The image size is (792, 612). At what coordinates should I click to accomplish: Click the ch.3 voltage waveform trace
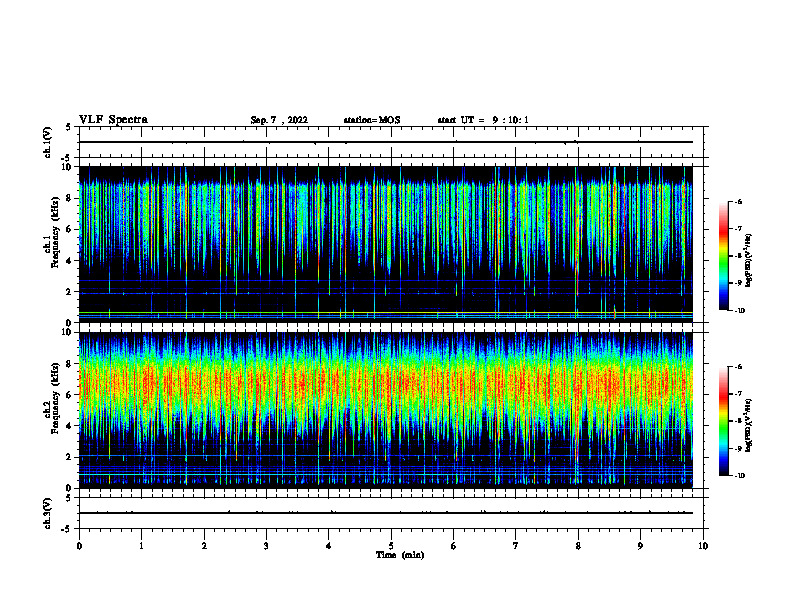[x=386, y=513]
